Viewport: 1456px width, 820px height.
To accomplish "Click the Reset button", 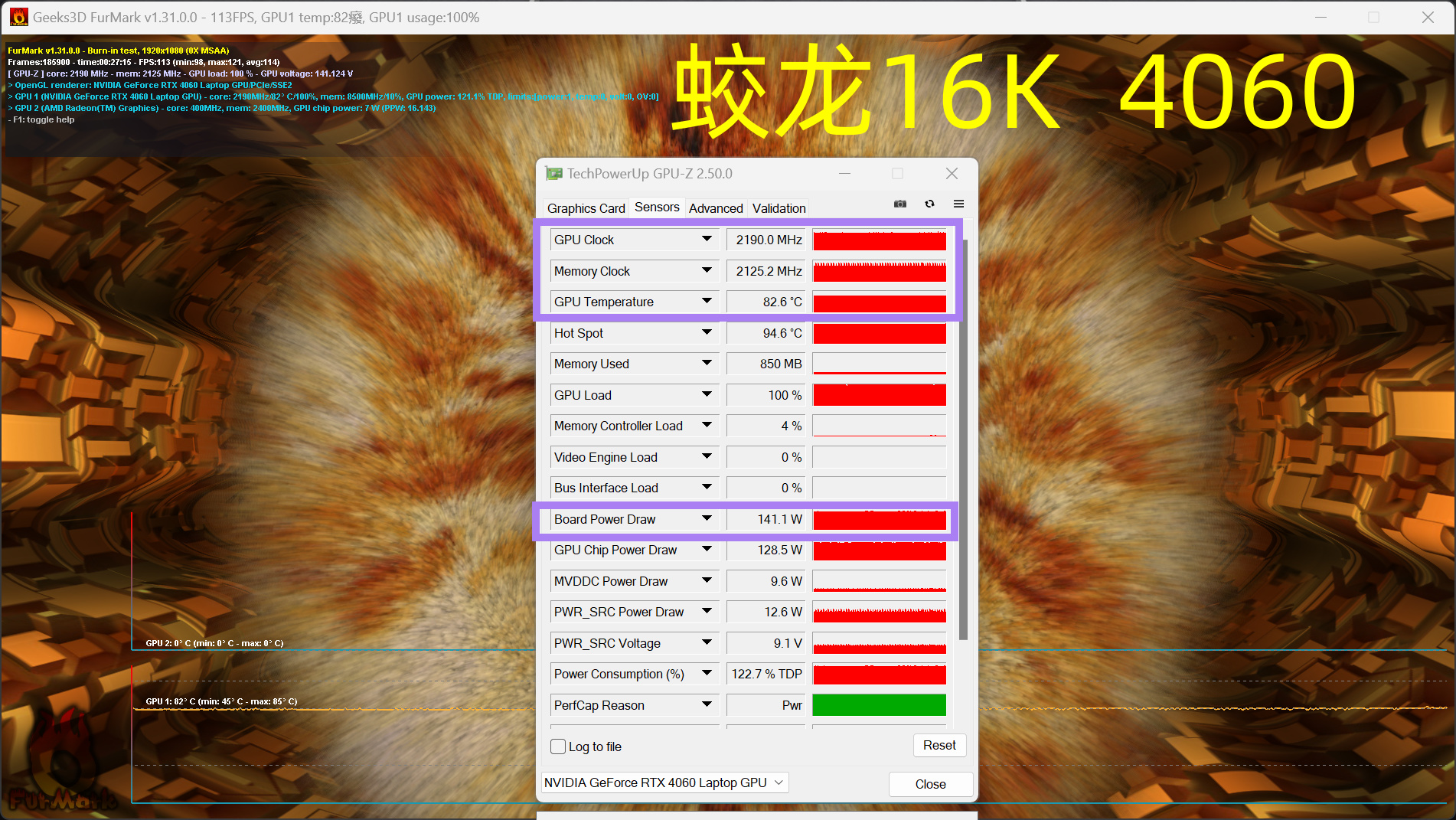I will click(939, 746).
